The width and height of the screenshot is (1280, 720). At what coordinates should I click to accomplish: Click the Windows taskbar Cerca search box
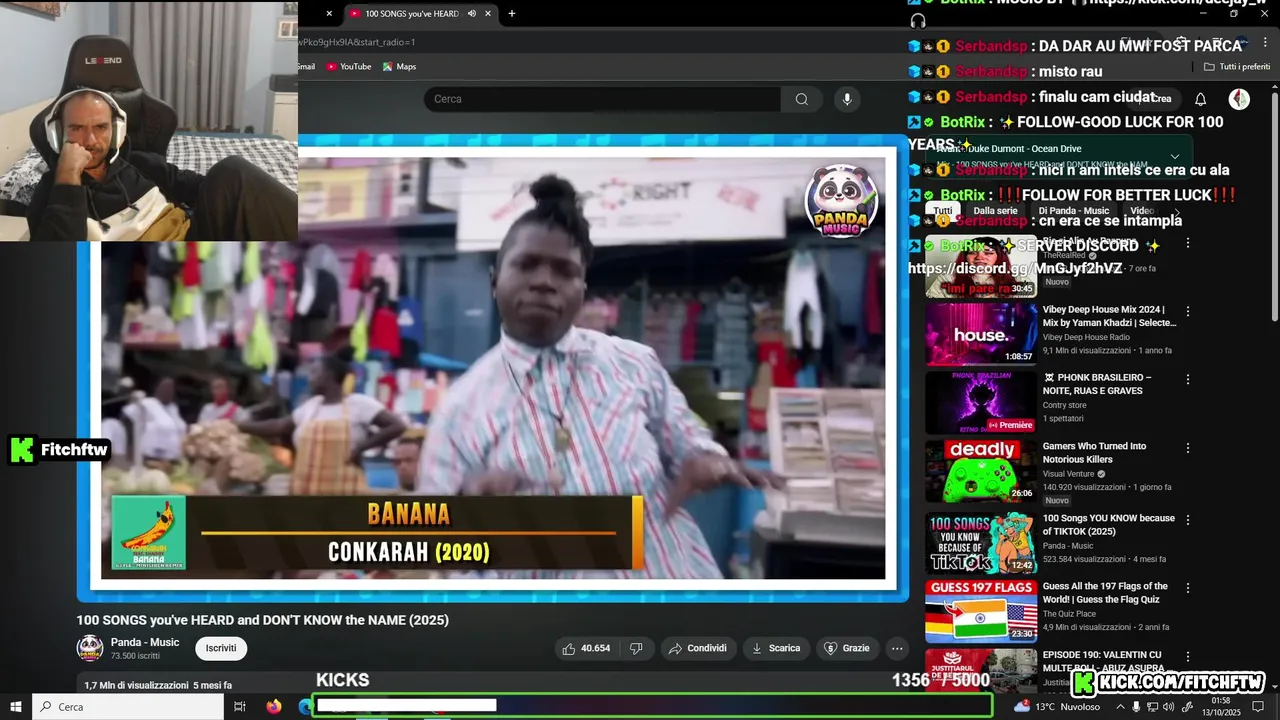tap(128, 707)
